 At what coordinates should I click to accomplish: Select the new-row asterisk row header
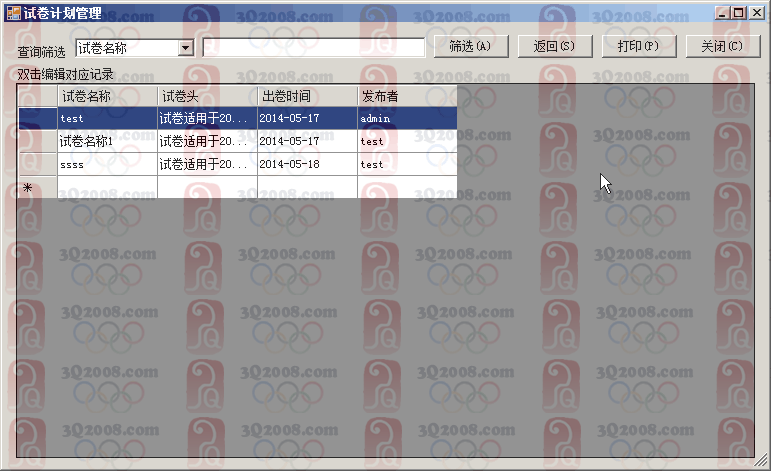38,187
